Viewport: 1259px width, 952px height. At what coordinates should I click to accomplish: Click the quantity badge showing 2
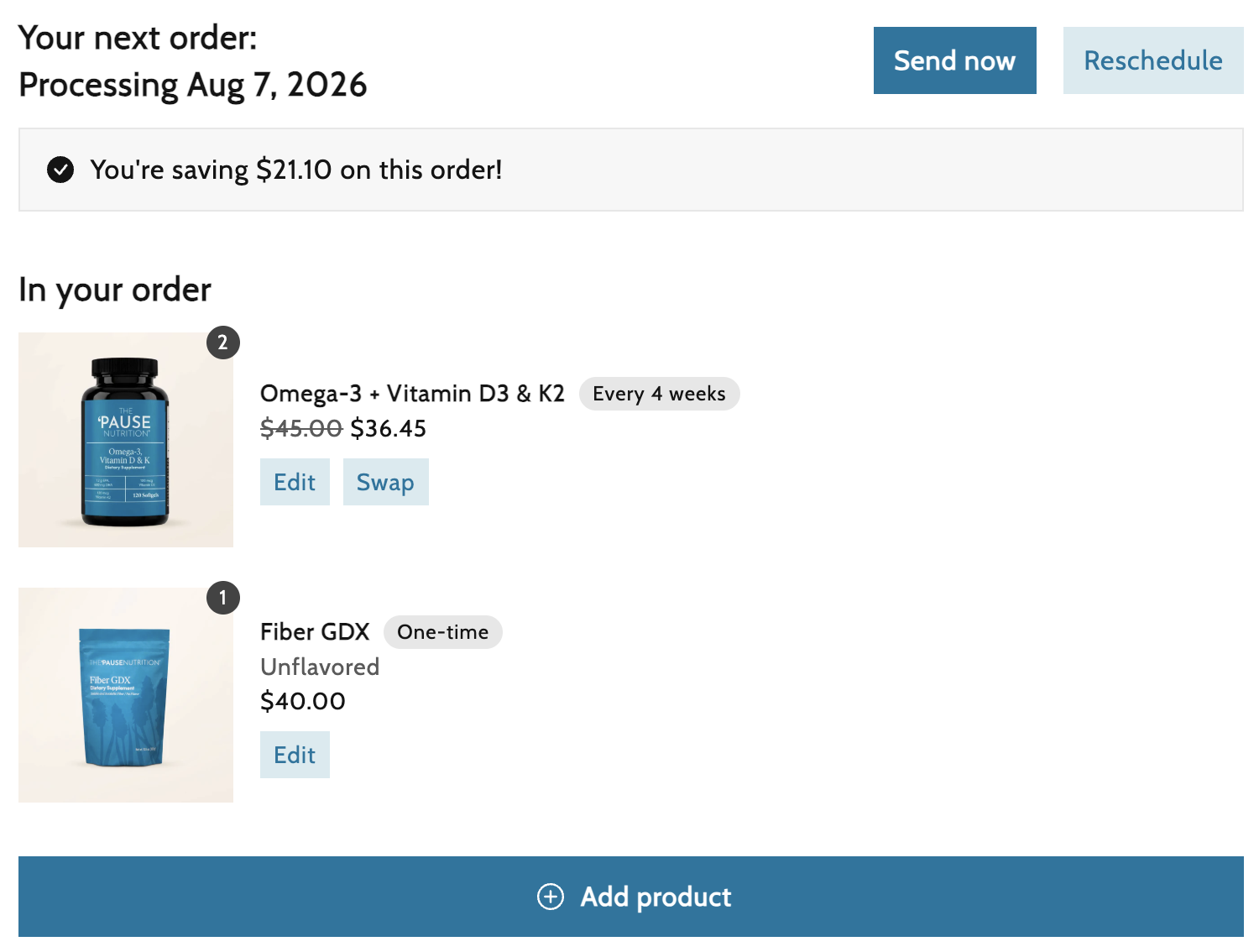click(x=223, y=343)
